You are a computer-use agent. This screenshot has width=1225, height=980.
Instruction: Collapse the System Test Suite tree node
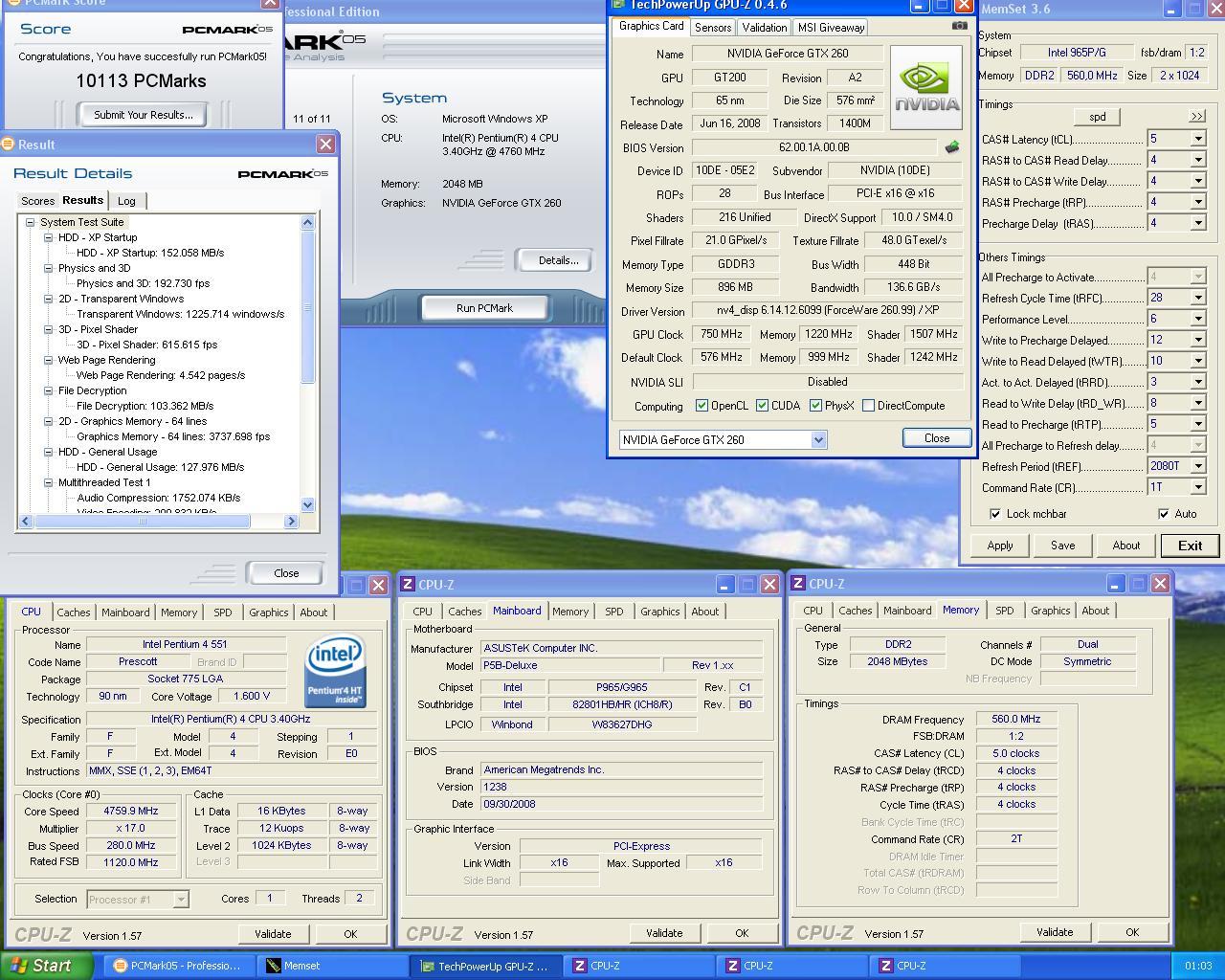tap(30, 222)
